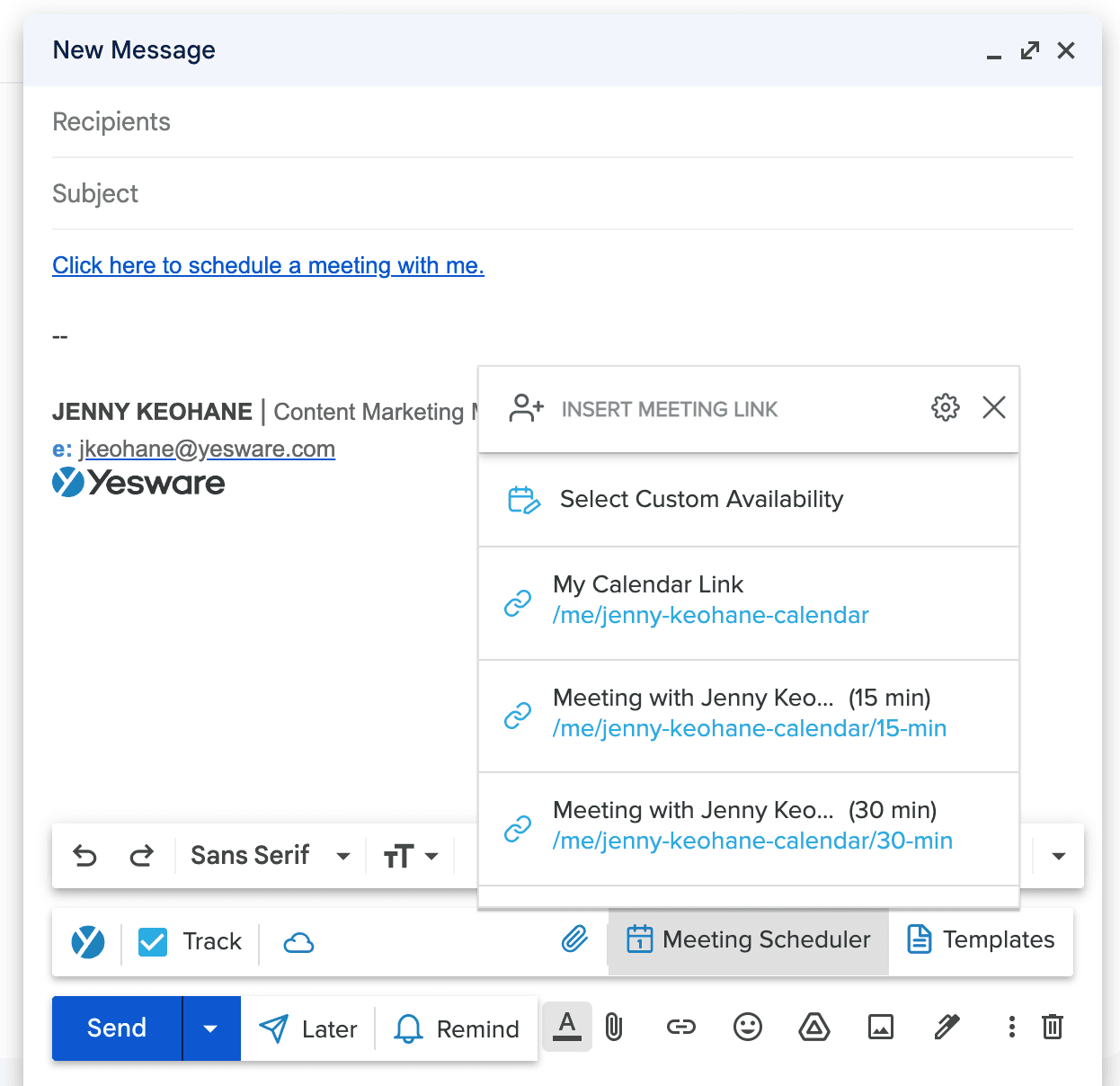Open Insert Meeting Link settings gear

point(945,407)
